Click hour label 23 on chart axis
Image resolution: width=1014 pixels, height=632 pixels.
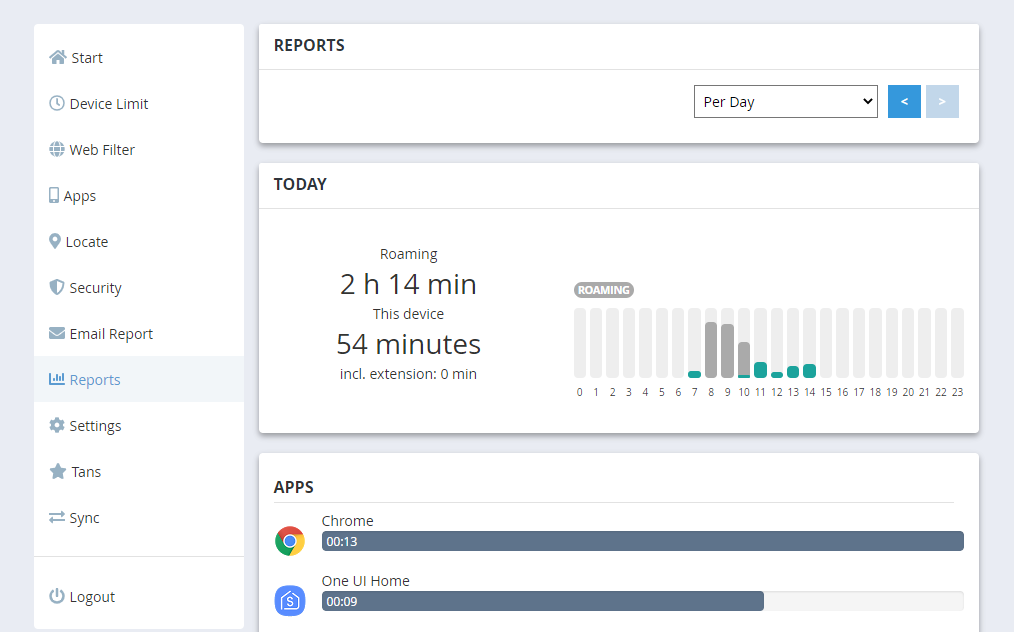(x=957, y=392)
